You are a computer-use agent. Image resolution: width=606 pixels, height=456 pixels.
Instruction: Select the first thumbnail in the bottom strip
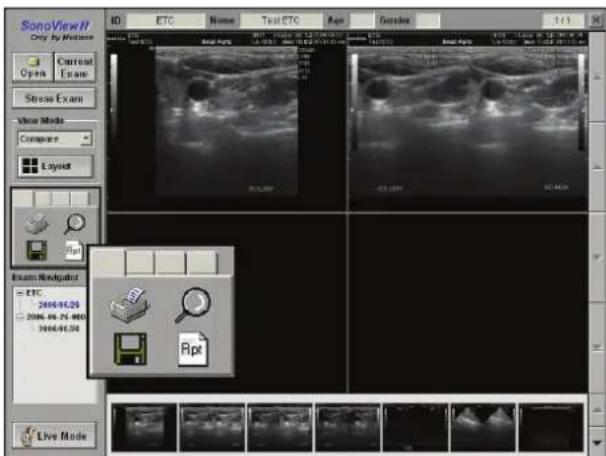coord(144,427)
